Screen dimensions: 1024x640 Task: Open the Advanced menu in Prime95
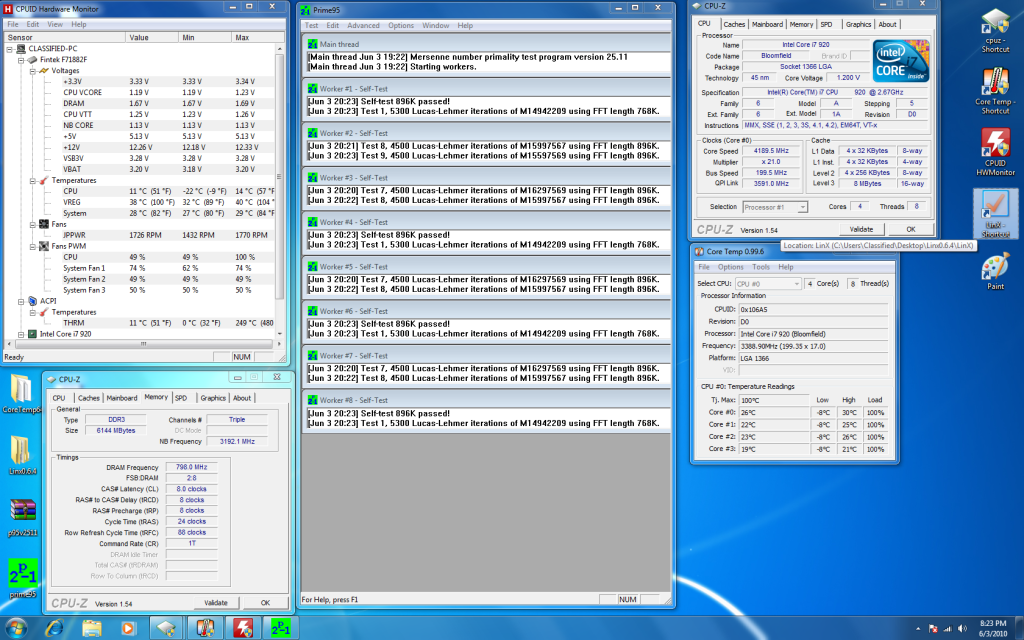coord(363,25)
